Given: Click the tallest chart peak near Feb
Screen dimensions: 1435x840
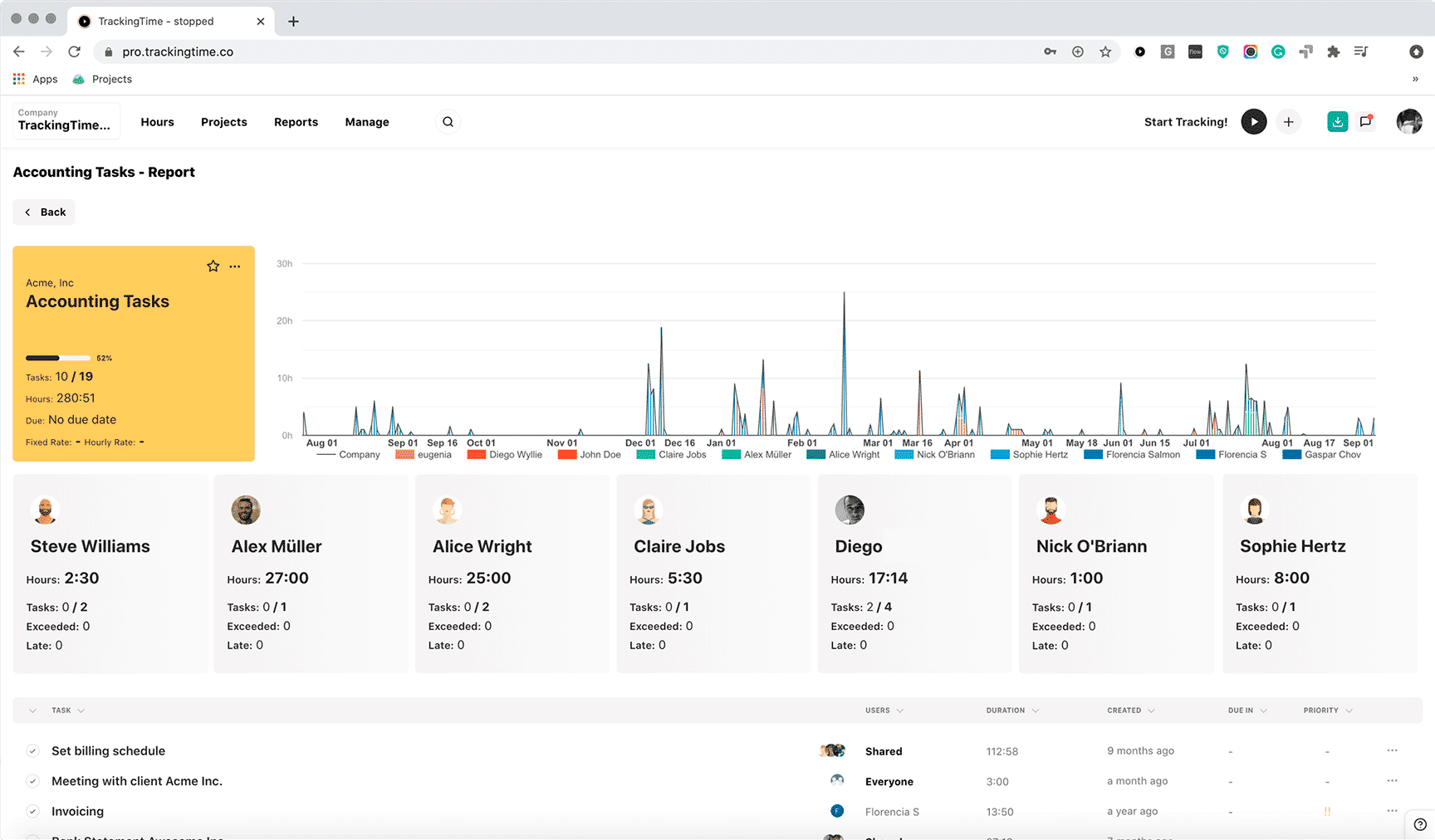Looking at the screenshot, I should tap(844, 294).
